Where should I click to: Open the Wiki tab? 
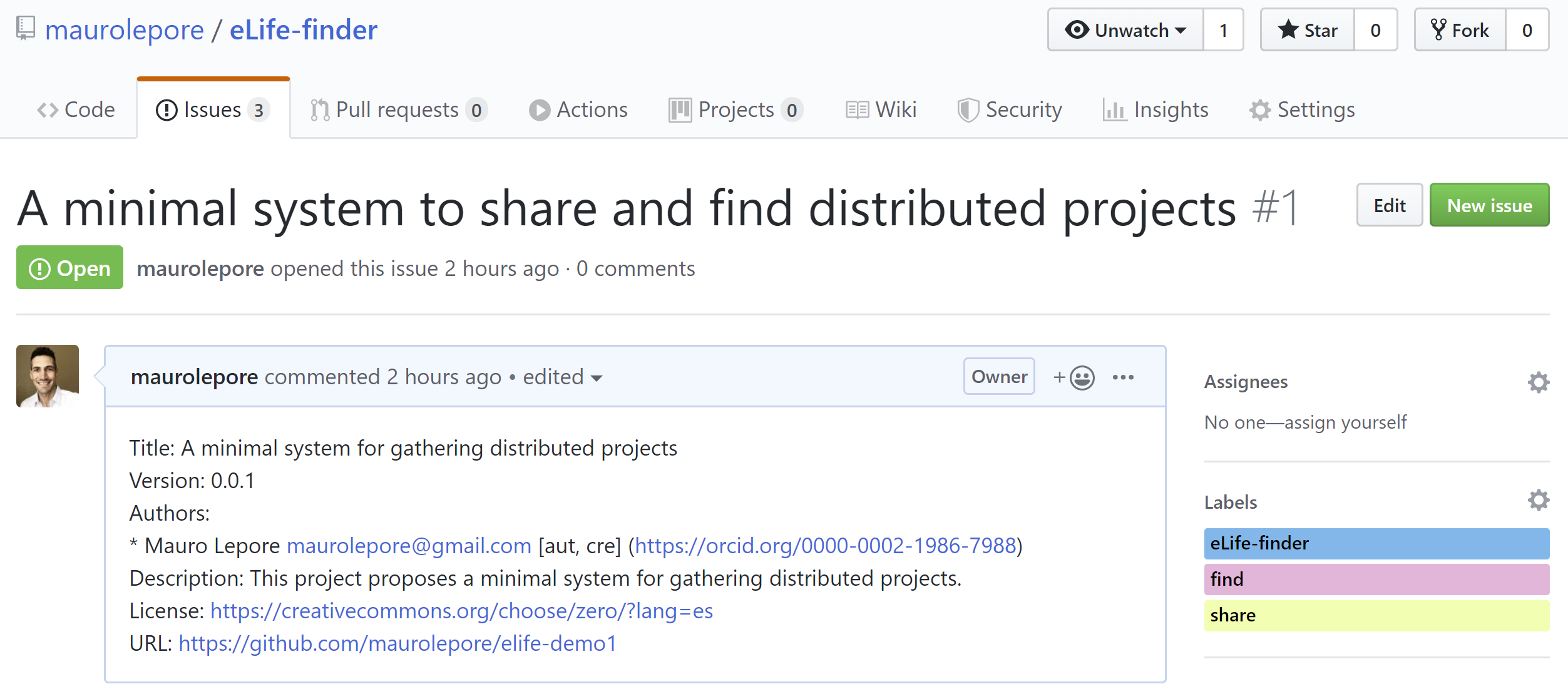click(881, 110)
